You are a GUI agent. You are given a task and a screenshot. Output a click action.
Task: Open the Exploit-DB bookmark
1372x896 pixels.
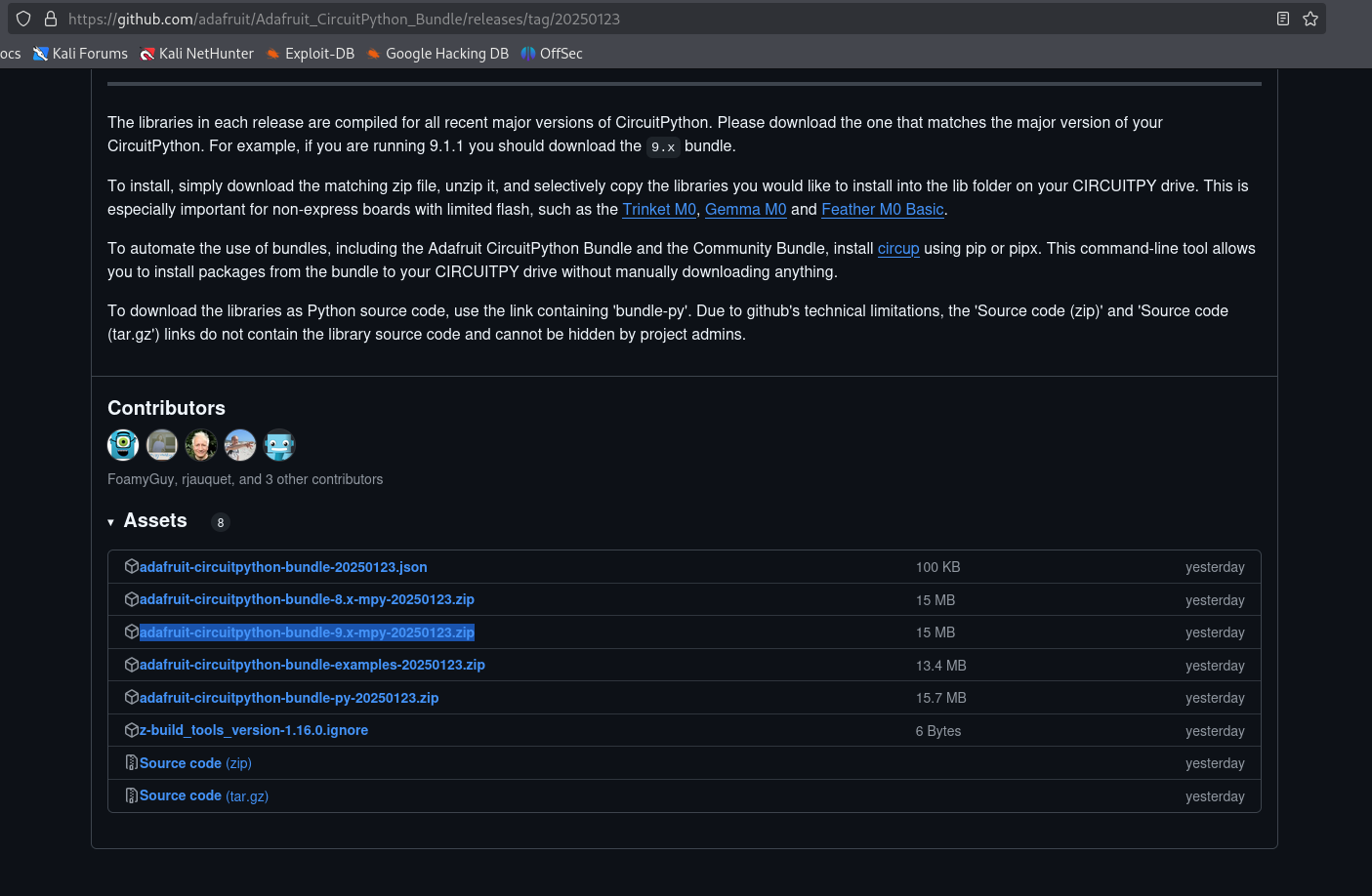[x=310, y=54]
